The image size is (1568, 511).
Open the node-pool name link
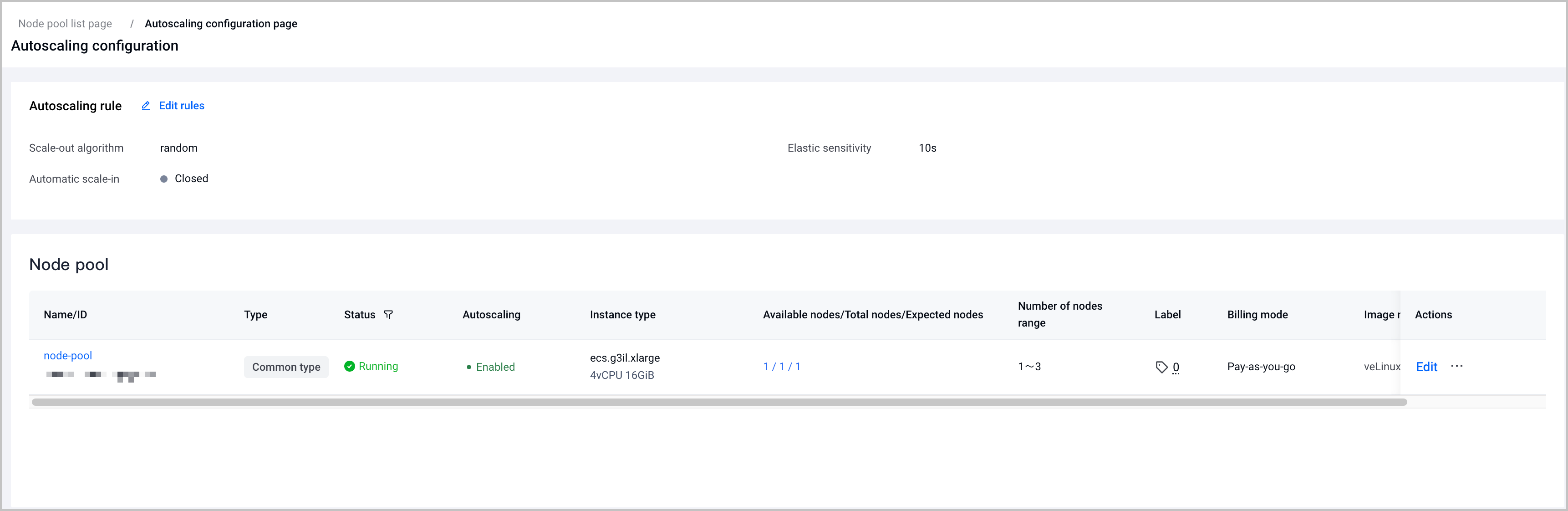point(67,356)
